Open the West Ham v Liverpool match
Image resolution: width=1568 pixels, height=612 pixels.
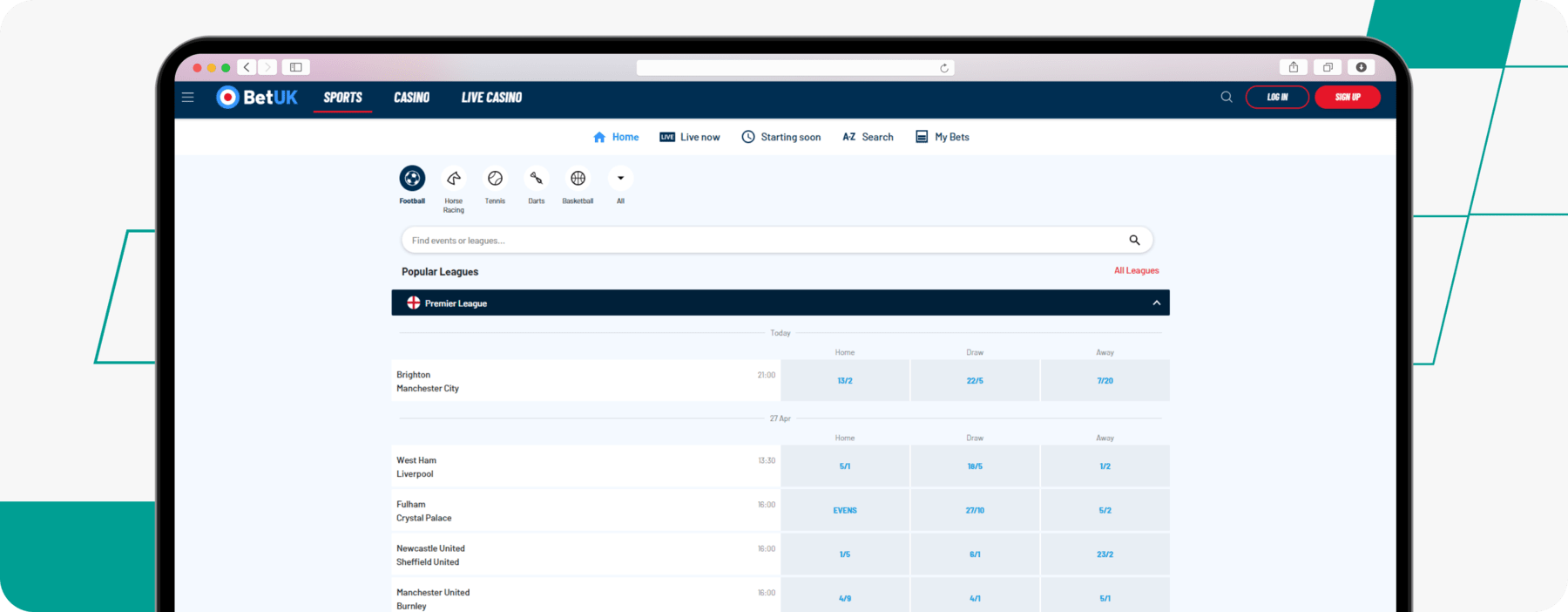tap(585, 466)
